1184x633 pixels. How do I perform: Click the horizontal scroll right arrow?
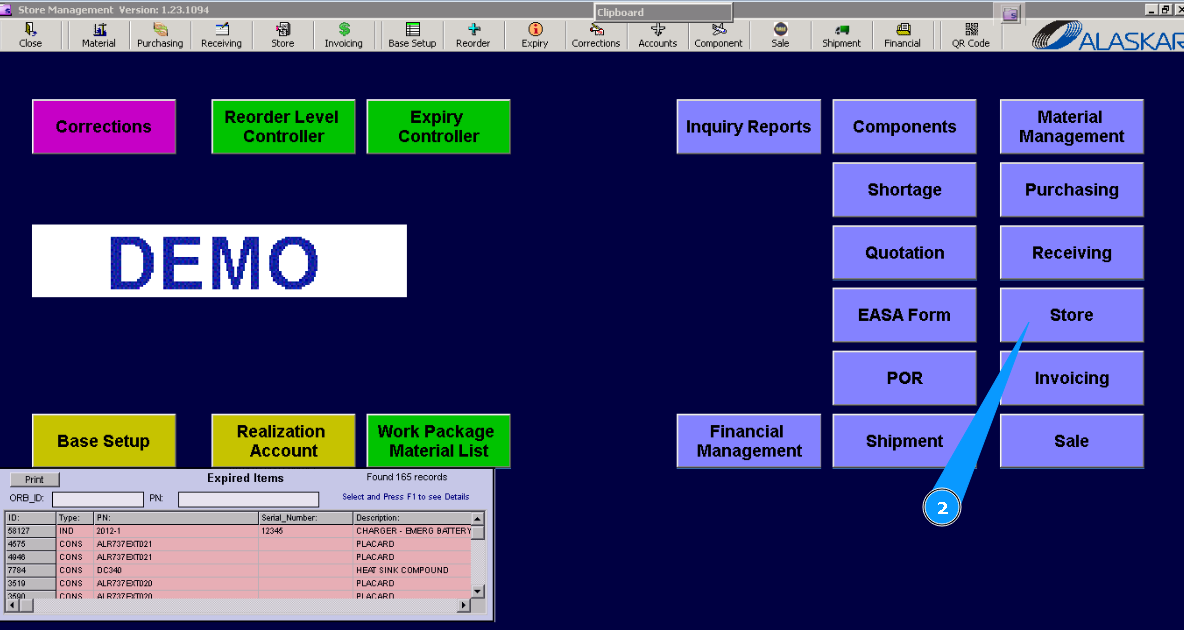464,605
